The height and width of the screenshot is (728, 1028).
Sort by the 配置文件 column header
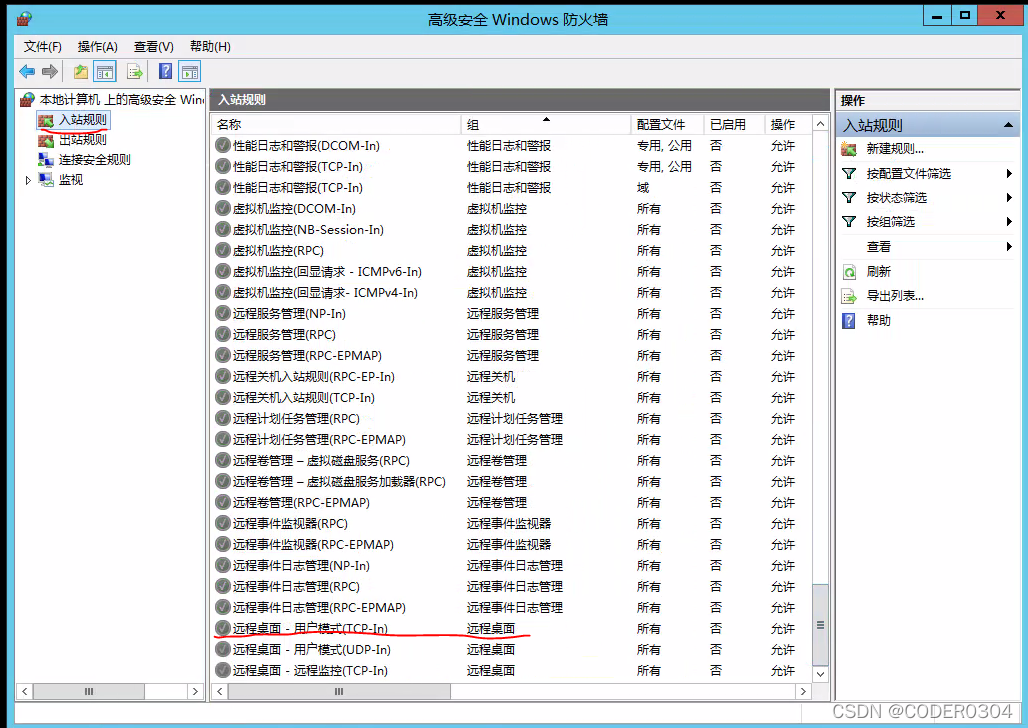667,124
